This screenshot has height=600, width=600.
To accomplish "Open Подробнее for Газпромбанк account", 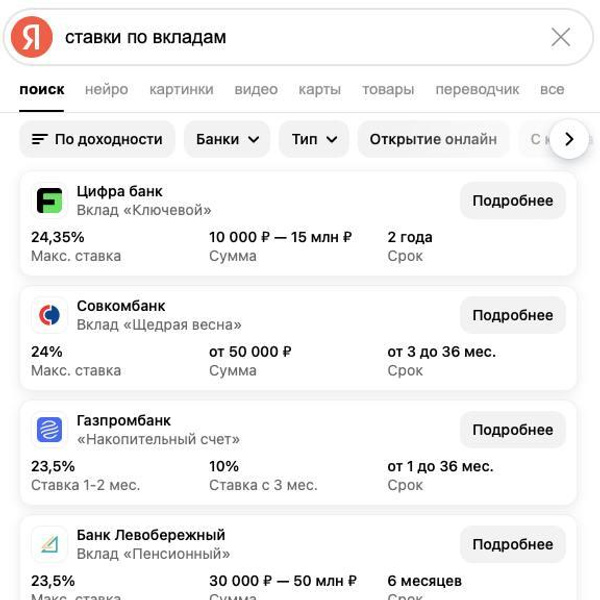I will coord(512,430).
